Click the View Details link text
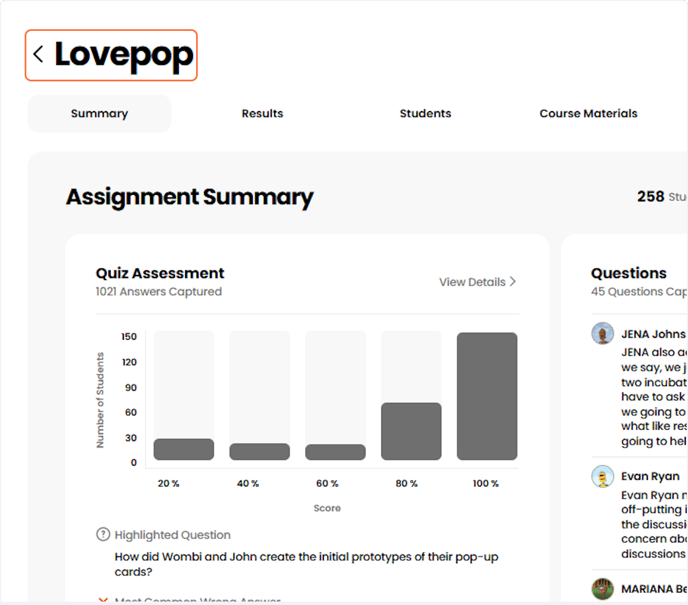Image resolution: width=688 pixels, height=605 pixels. (471, 282)
